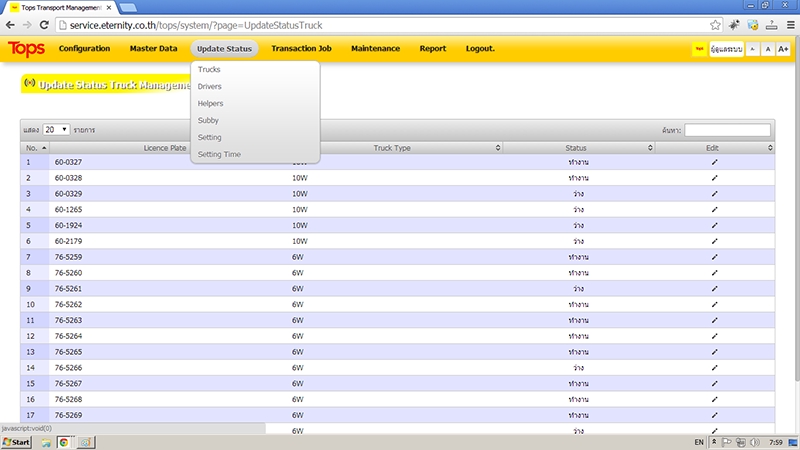Screen dimensions: 800x450
Task: Open Maintenance menu
Action: pyautogui.click(x=376, y=48)
